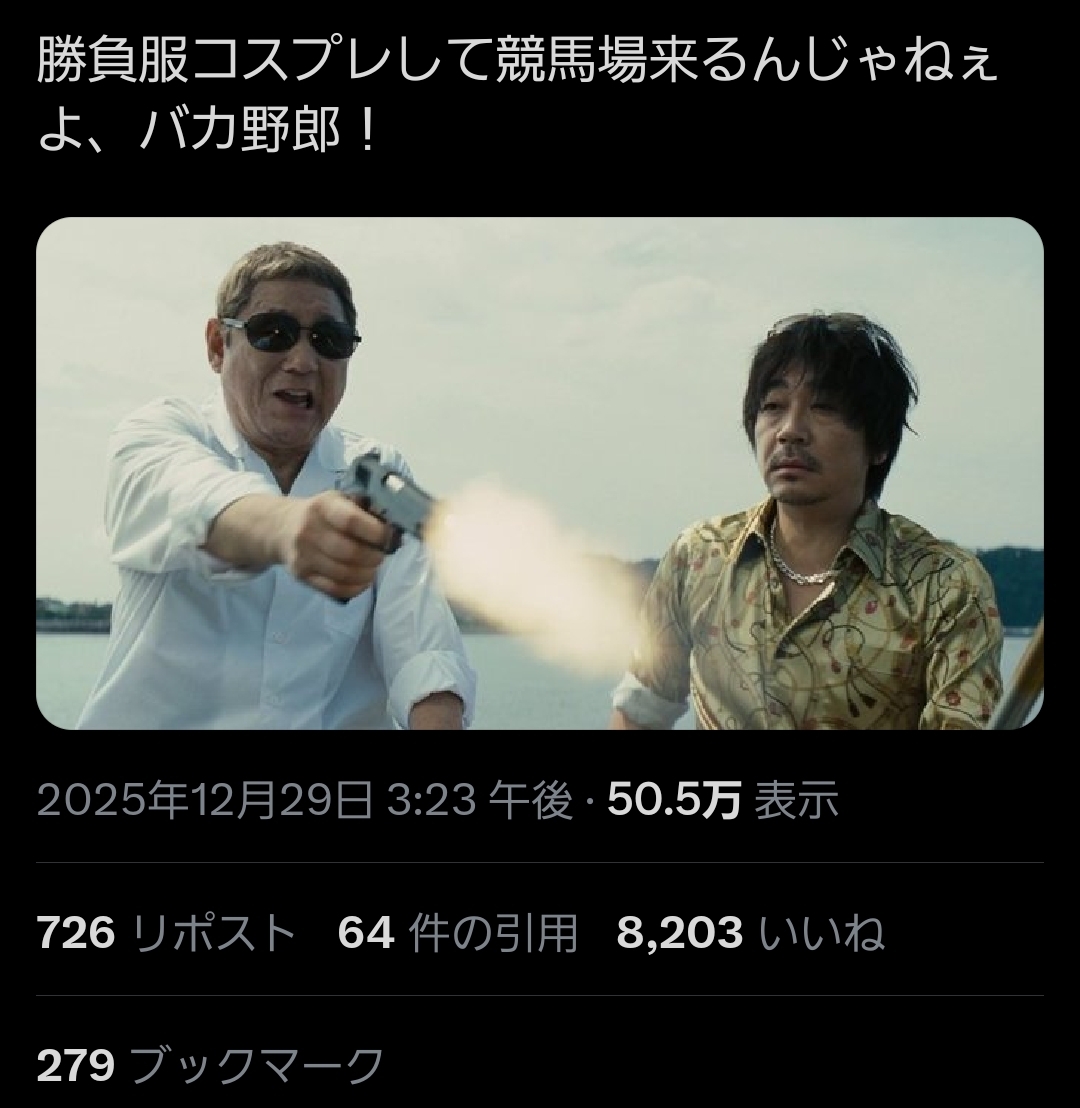Click the 3:23 午後 timestamp
1080x1108 pixels.
[x=480, y=799]
